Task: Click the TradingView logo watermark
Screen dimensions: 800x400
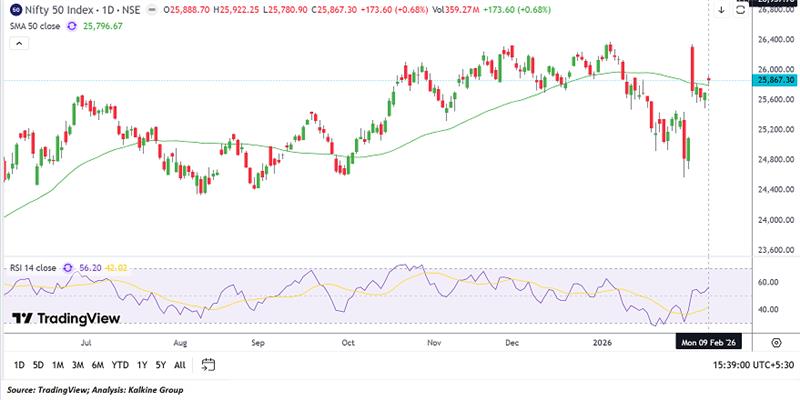Action: coord(66,319)
